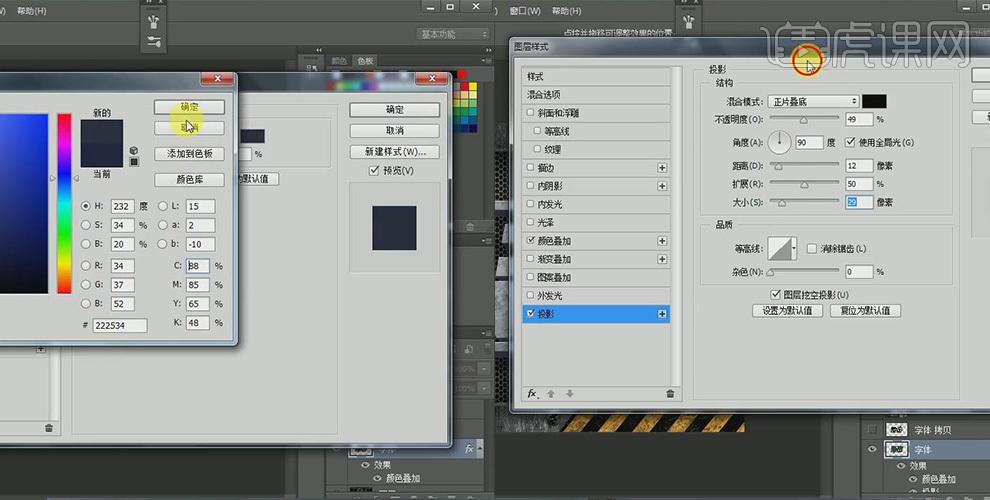Select 混合选项 in Layer Style list
Screen dimensions: 990x500
pyautogui.click(x=596, y=95)
